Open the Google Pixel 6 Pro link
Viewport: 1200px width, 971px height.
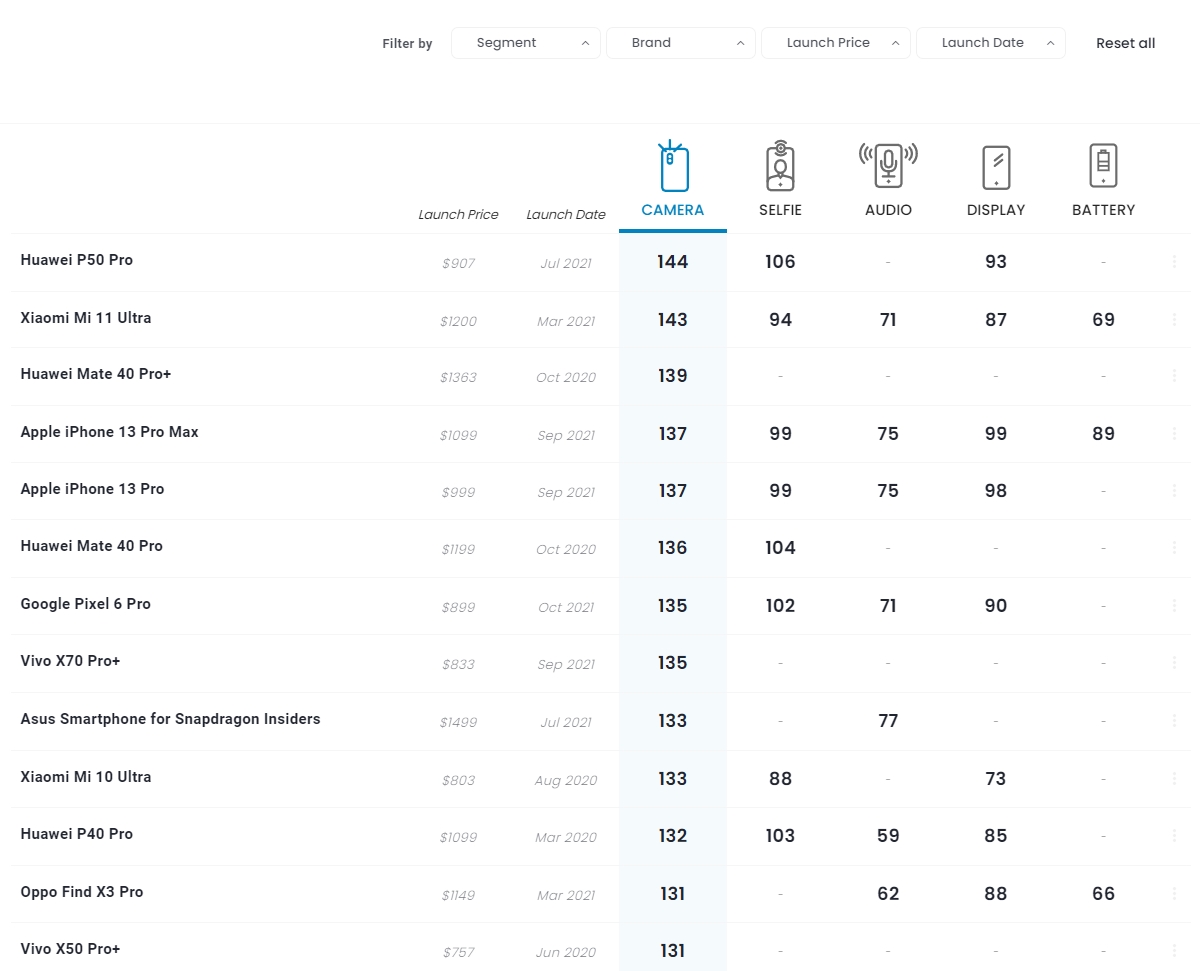[x=86, y=604]
